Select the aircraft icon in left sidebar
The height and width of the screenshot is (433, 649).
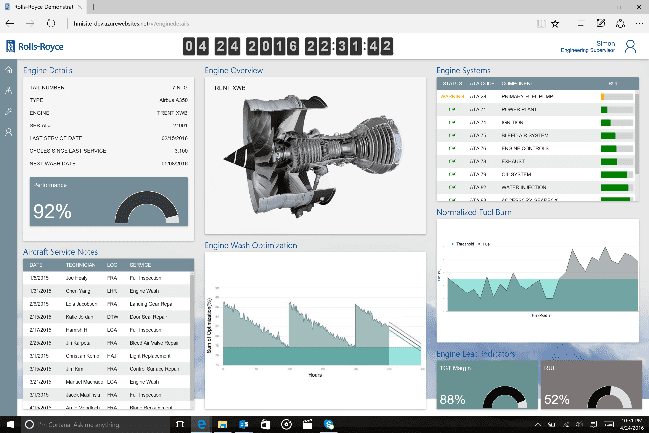click(x=9, y=91)
